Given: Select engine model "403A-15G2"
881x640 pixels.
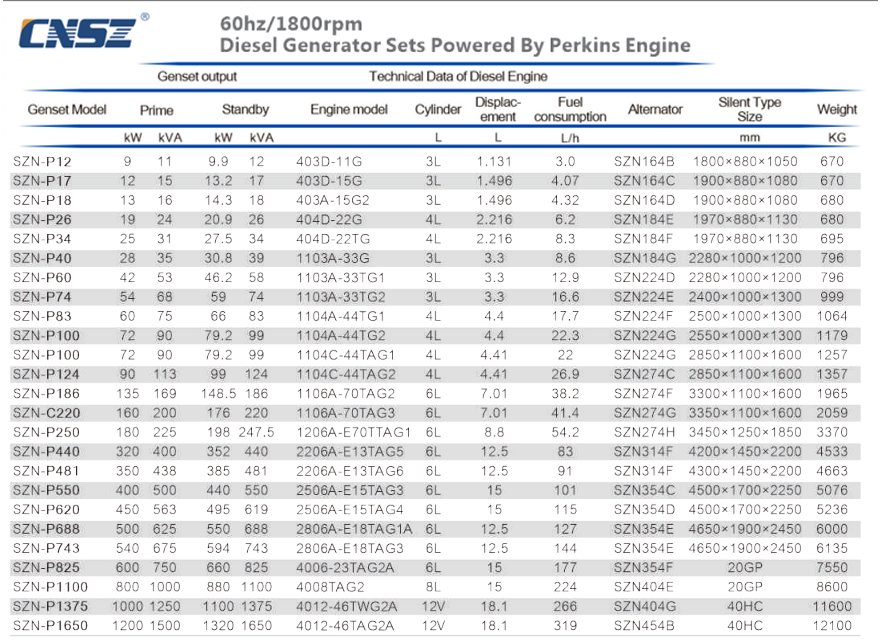Looking at the screenshot, I should coord(333,201).
